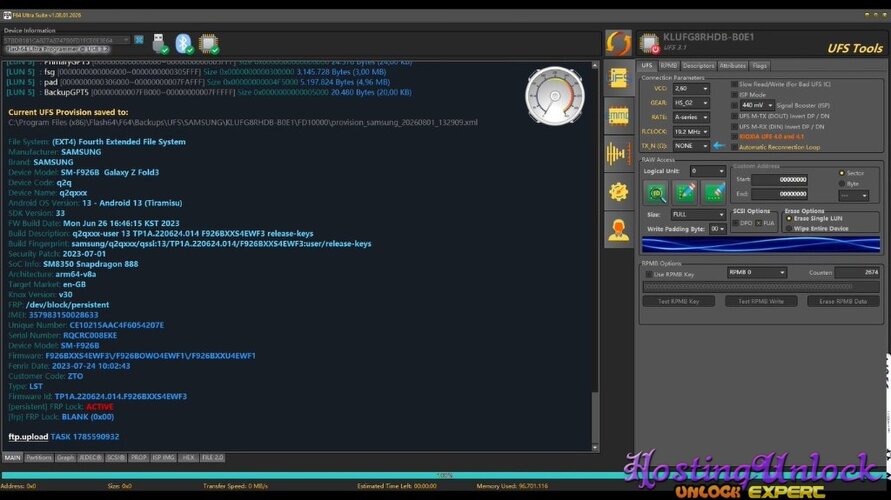Toggle Signal Booster (ISP) checkbox
This screenshot has height=500, width=891.
tap(734, 105)
